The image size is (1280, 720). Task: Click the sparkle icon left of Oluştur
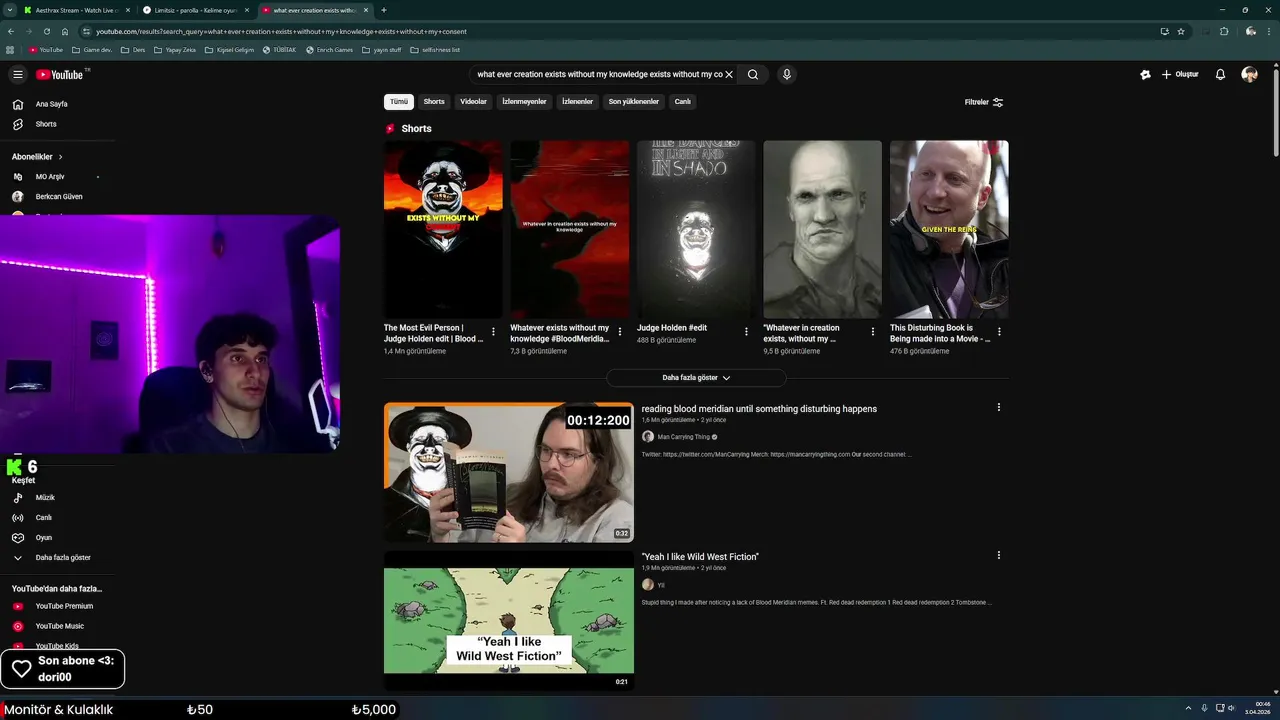pos(1145,74)
